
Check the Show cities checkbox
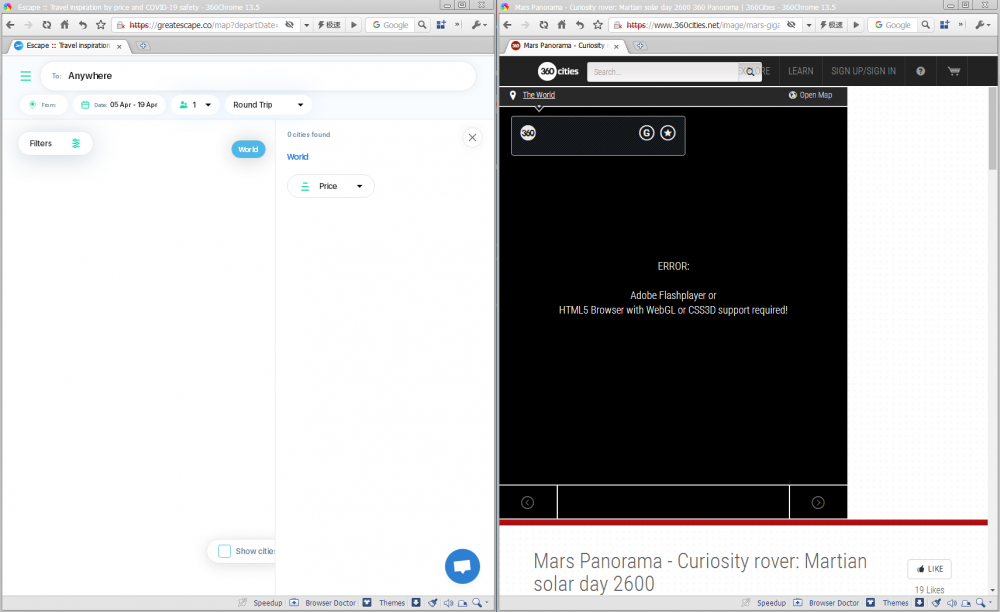(225, 551)
